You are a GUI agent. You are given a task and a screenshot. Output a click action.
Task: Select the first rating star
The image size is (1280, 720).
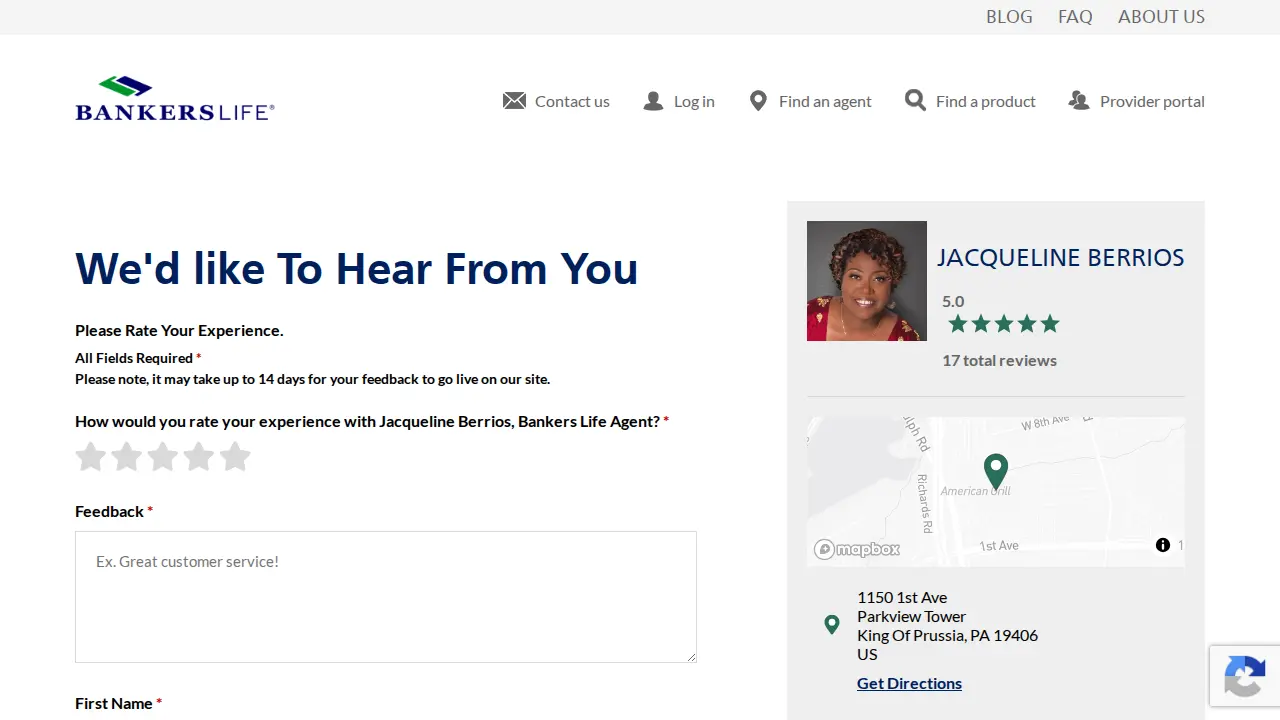pyautogui.click(x=91, y=457)
